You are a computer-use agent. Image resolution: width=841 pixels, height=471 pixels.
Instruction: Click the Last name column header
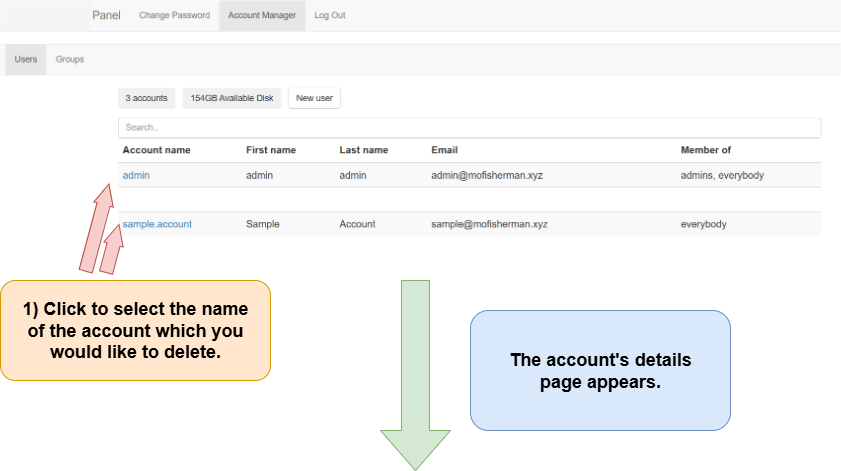coord(363,150)
